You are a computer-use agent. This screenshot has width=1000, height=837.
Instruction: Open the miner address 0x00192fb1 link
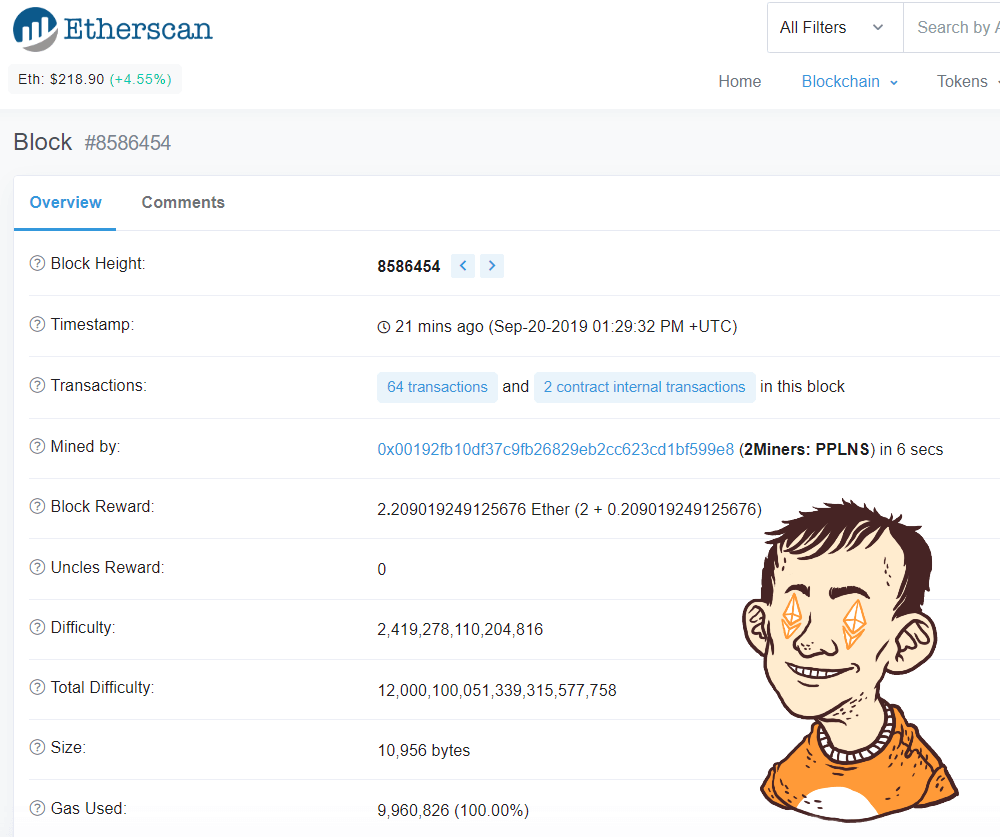coord(555,450)
